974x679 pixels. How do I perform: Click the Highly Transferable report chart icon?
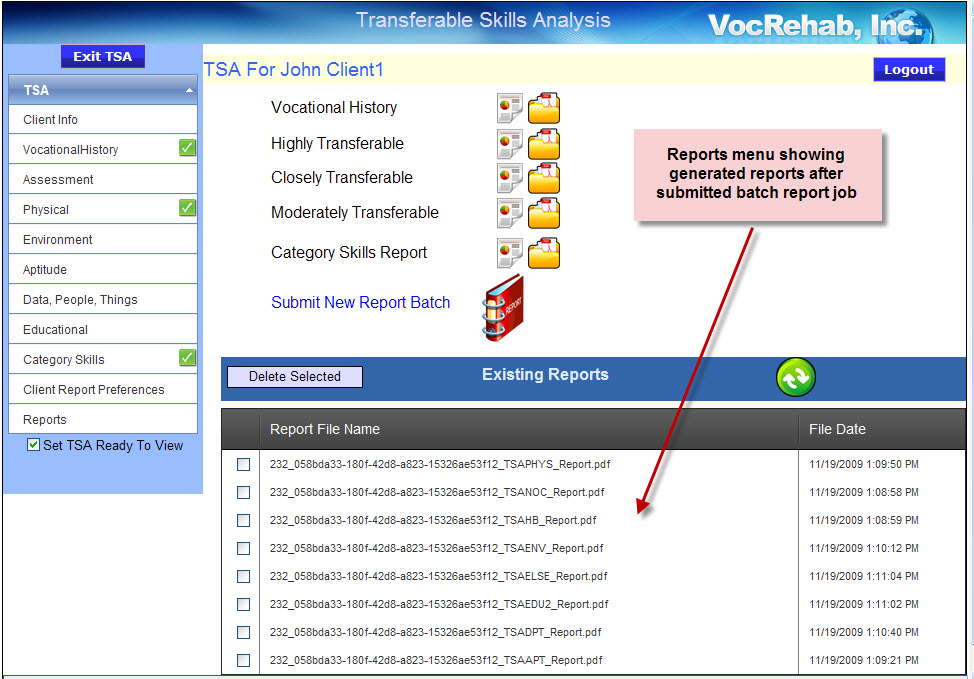point(510,144)
